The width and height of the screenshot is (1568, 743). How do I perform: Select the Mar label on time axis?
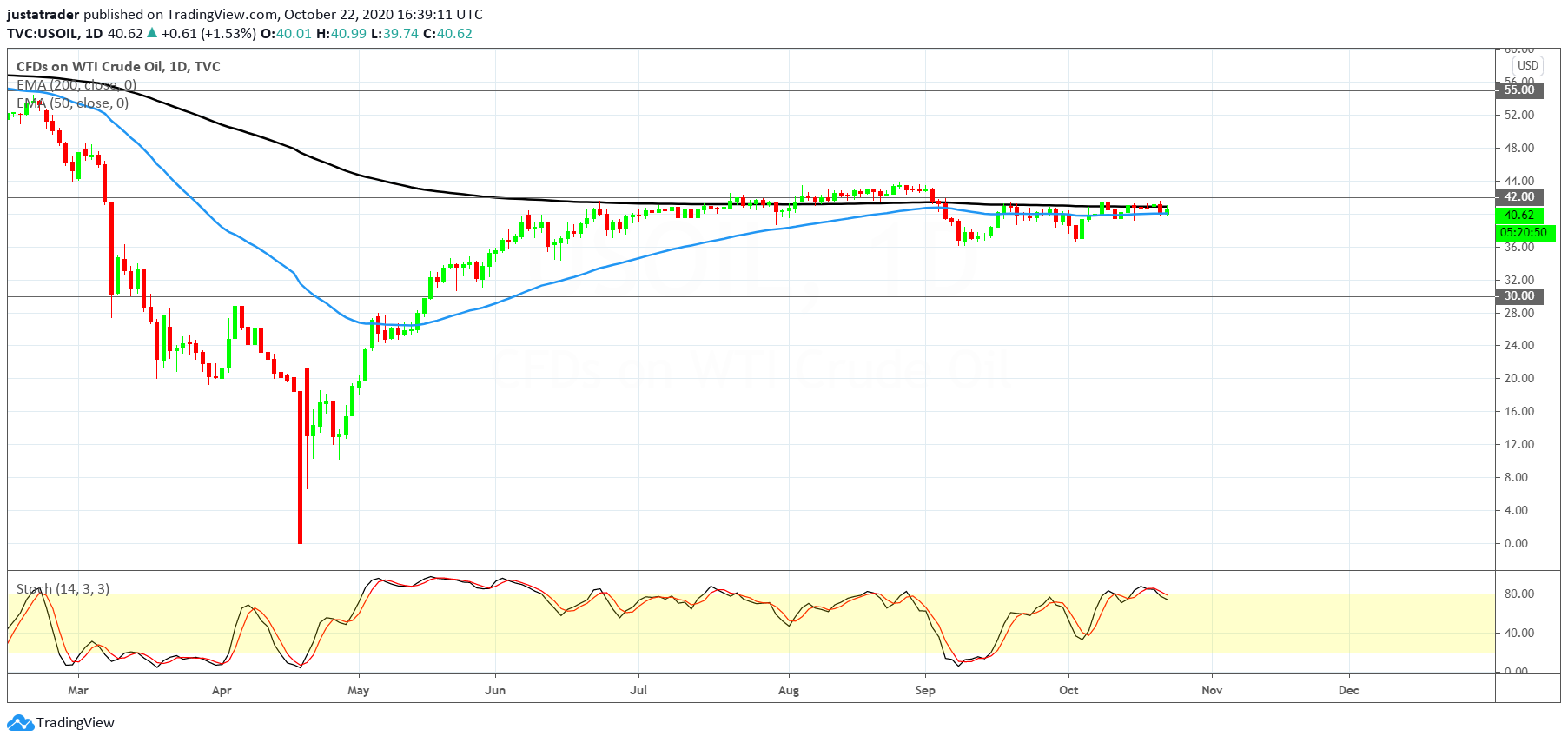coord(78,690)
